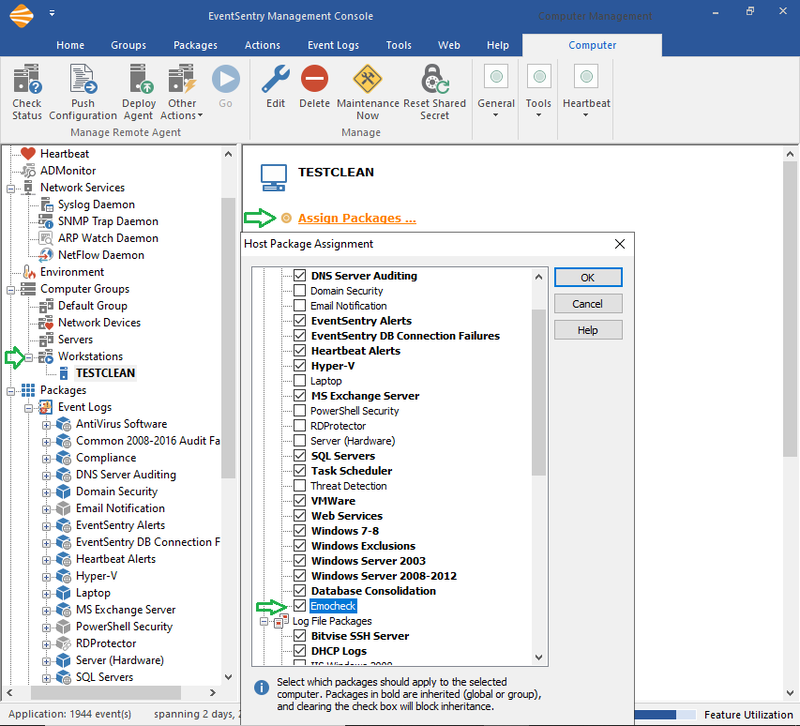Screen dimensions: 800x726
Task: Click the Edit wrench icon
Action: coord(276,79)
